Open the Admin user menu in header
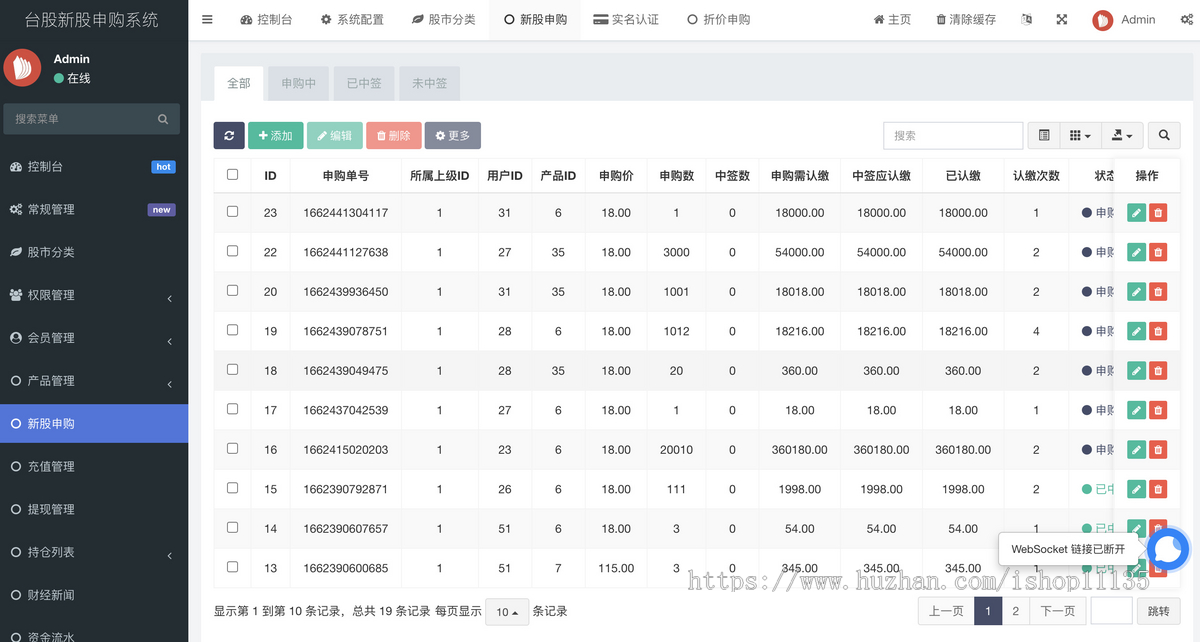This screenshot has height=642, width=1200. (1124, 19)
